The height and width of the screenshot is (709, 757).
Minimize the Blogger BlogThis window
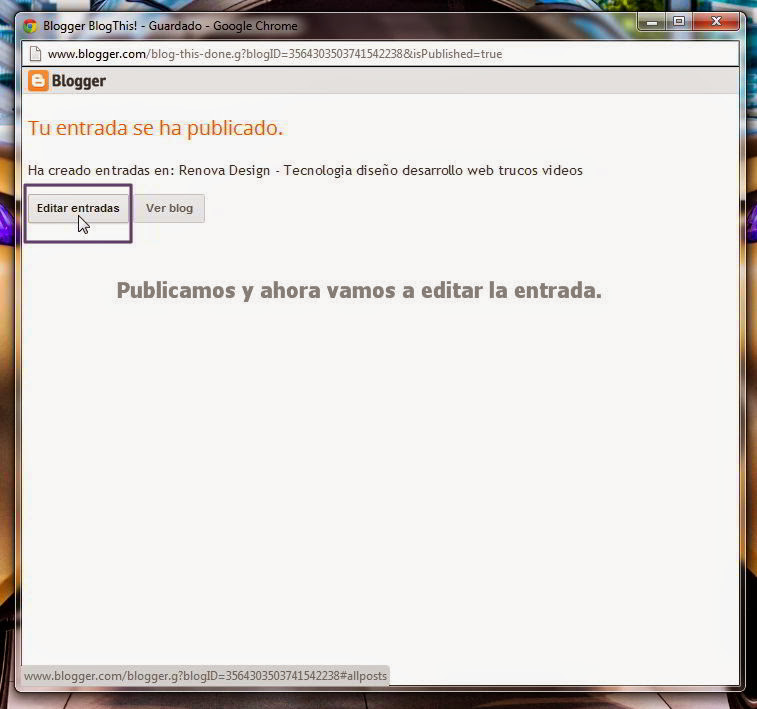coord(652,22)
